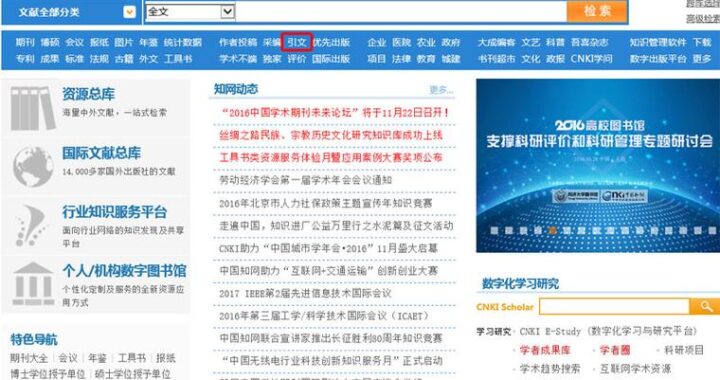
Task: Open 博士学位授予单位 under 特色导航
Action: click(48, 374)
